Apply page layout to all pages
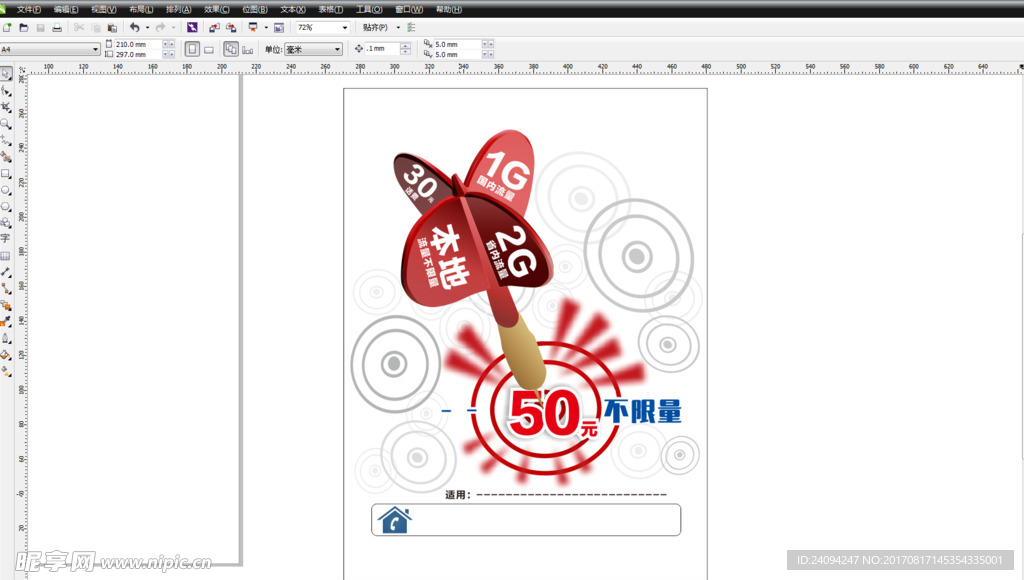The width and height of the screenshot is (1024, 580). pos(231,49)
